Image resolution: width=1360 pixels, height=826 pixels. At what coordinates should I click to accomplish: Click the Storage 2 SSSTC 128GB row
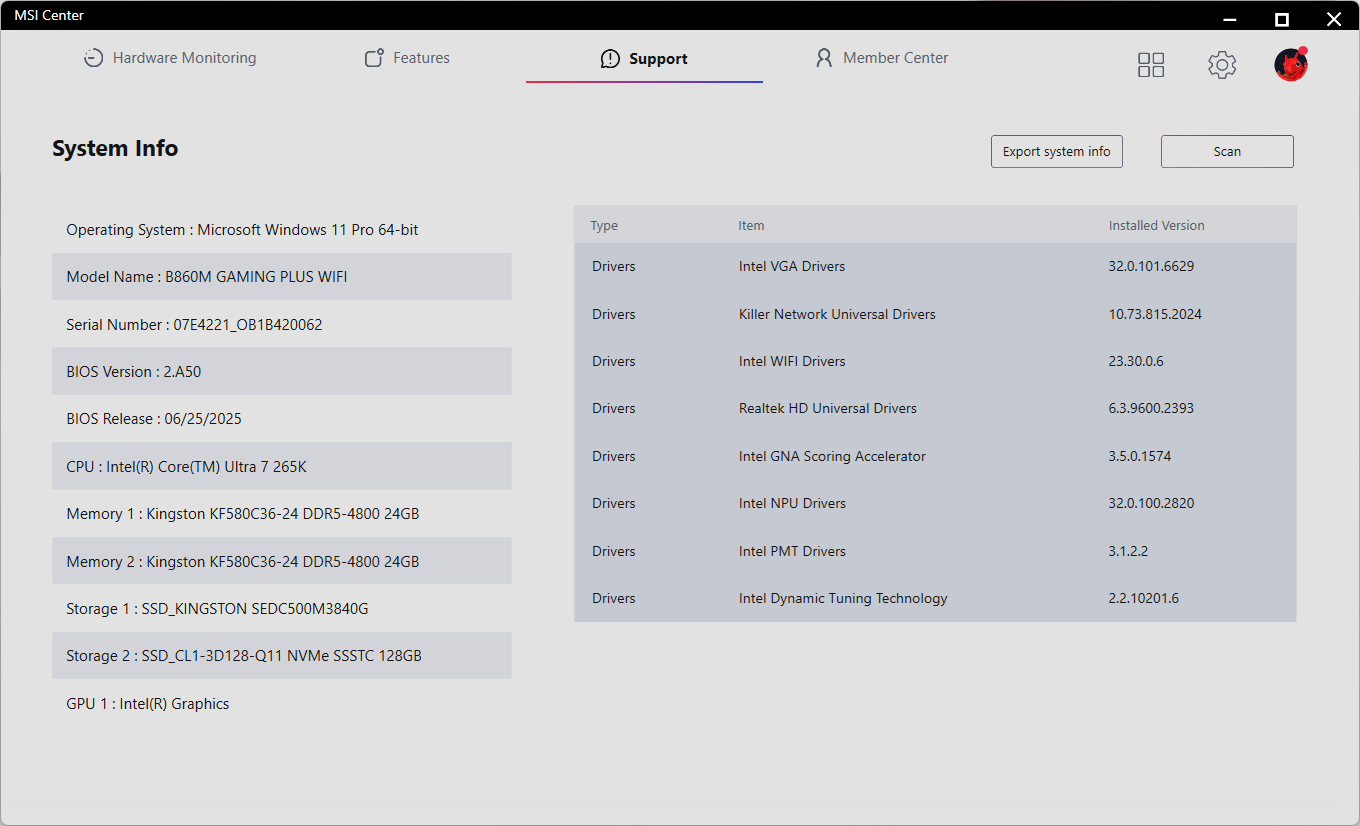pos(282,656)
